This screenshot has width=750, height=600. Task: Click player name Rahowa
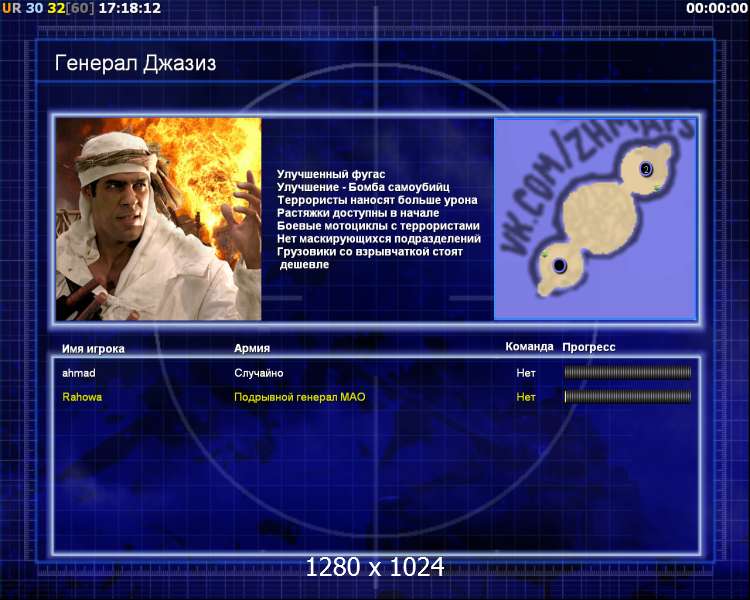pyautogui.click(x=82, y=397)
